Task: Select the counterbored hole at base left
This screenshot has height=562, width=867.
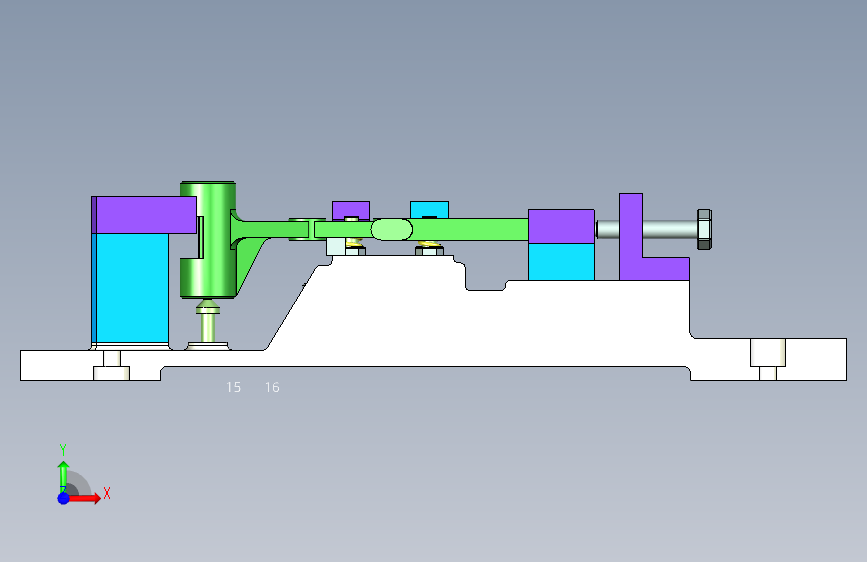Action: (x=112, y=365)
